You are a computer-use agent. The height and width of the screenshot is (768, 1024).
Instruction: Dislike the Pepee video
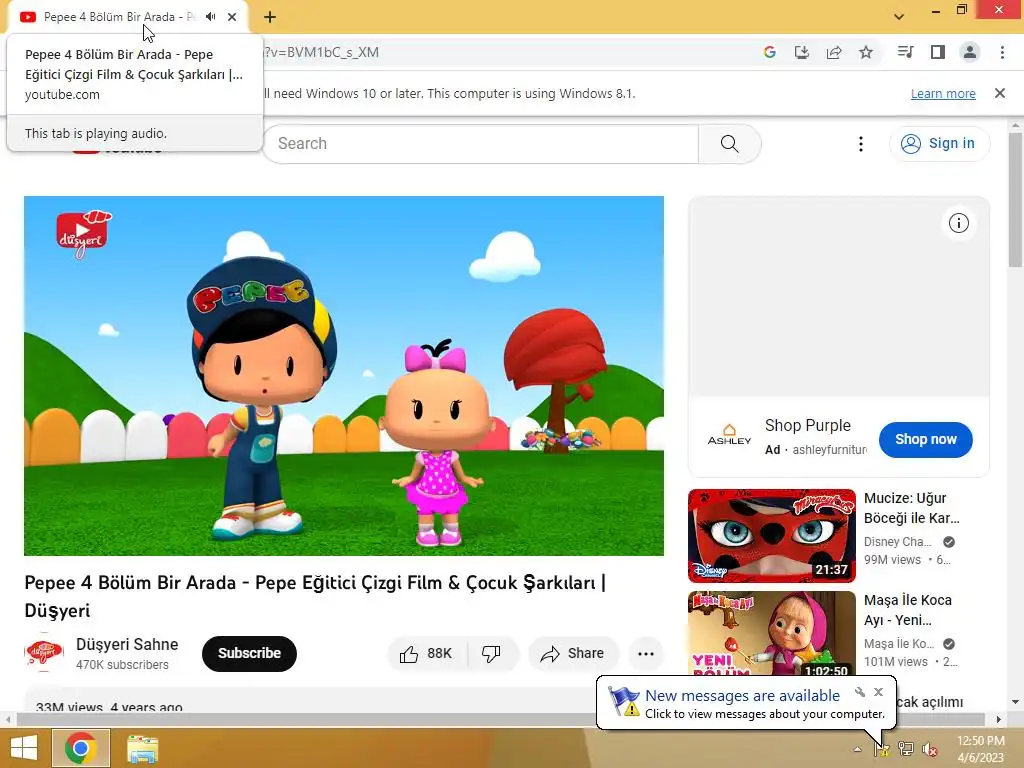[x=492, y=654]
